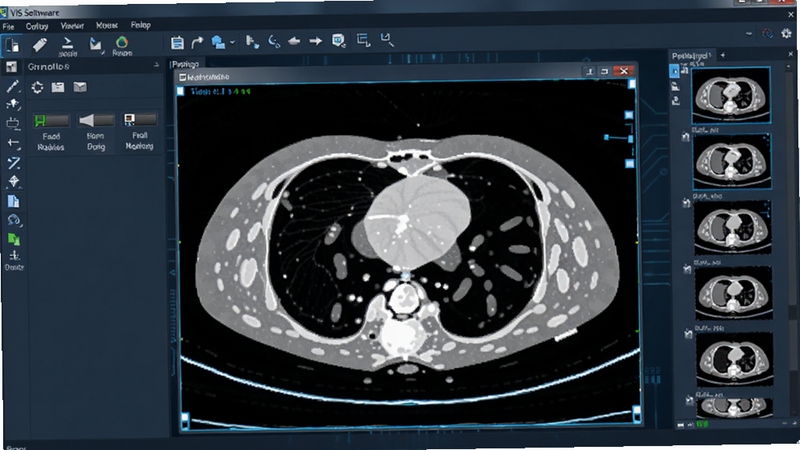Click the third icon in thumbnail panel strip
Viewport: 800px width, 450px height.
(676, 101)
